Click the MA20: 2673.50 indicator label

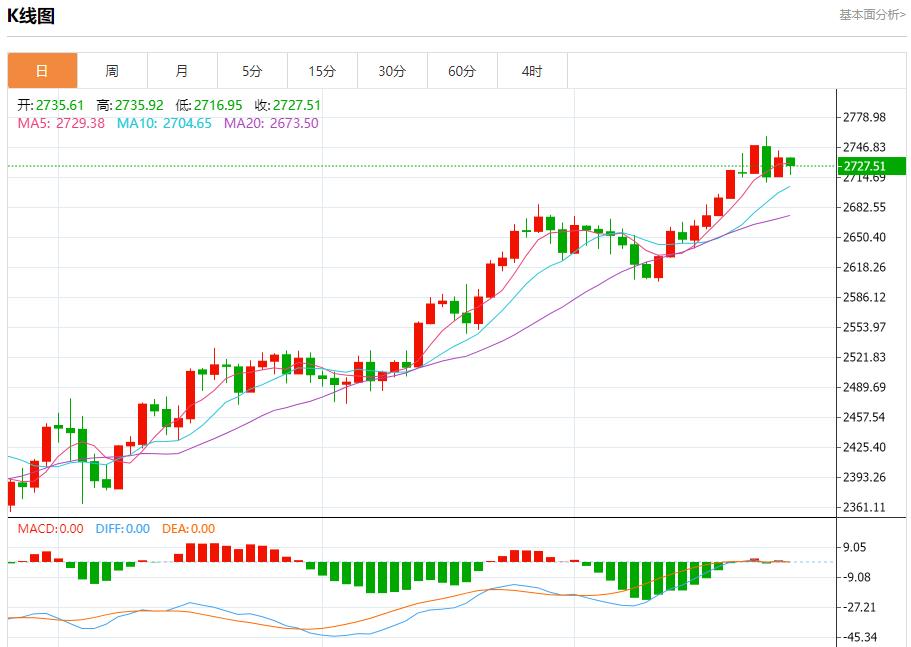[x=271, y=123]
